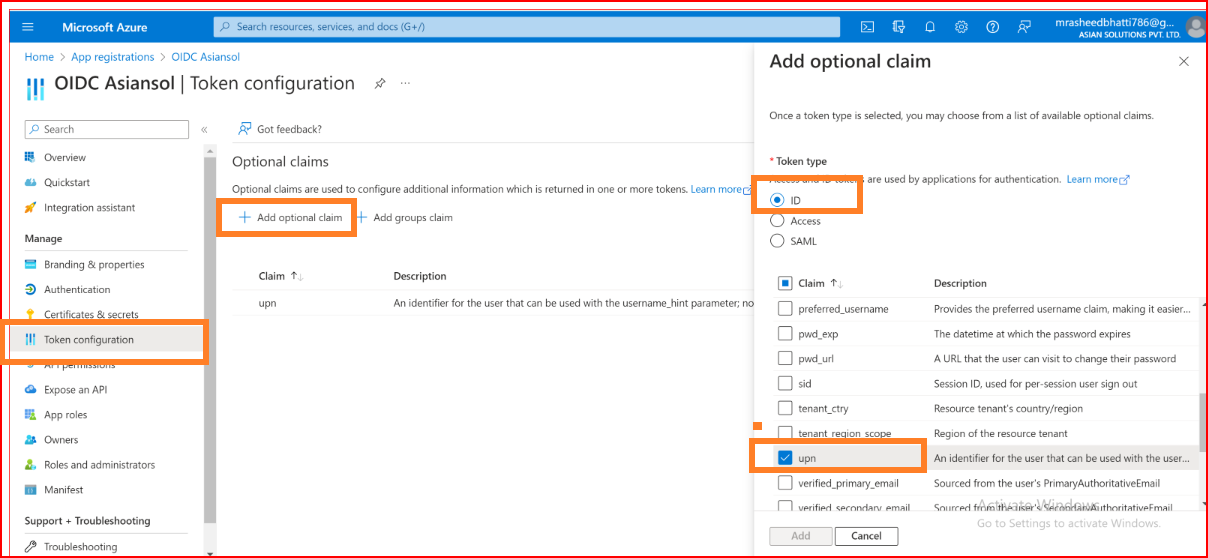
Task: Uncheck the upn claim
Action: (x=785, y=458)
